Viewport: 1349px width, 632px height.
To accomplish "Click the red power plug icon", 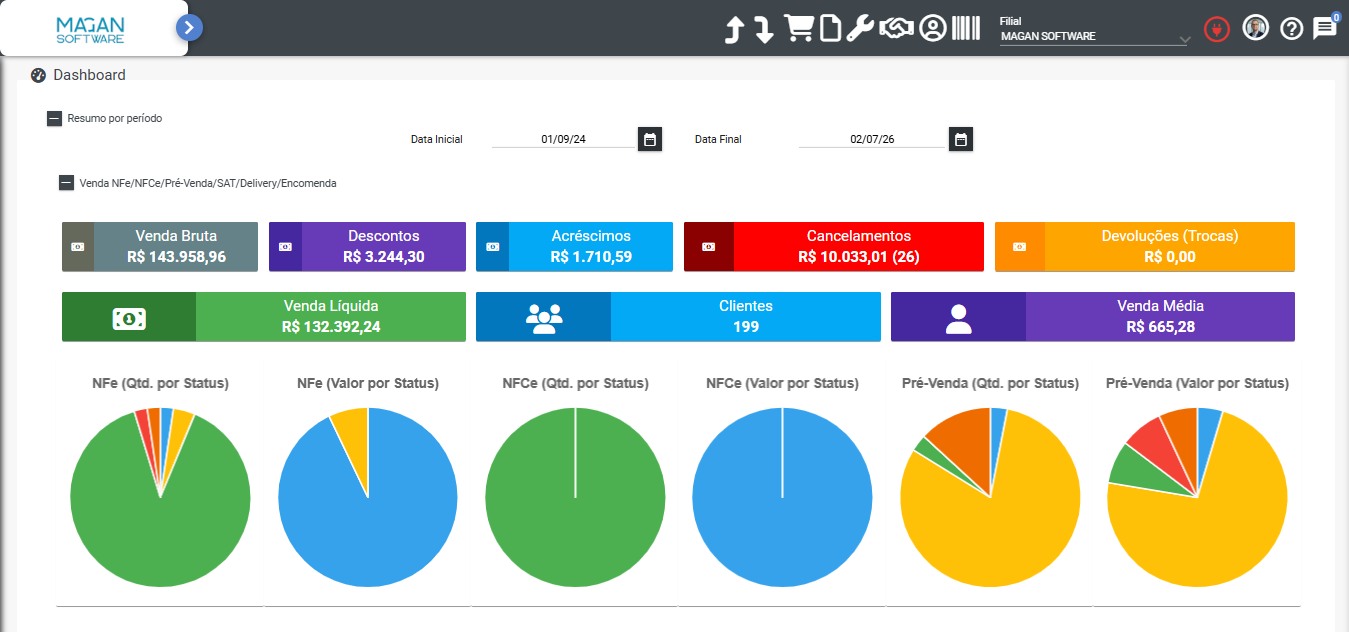I will 1216,29.
